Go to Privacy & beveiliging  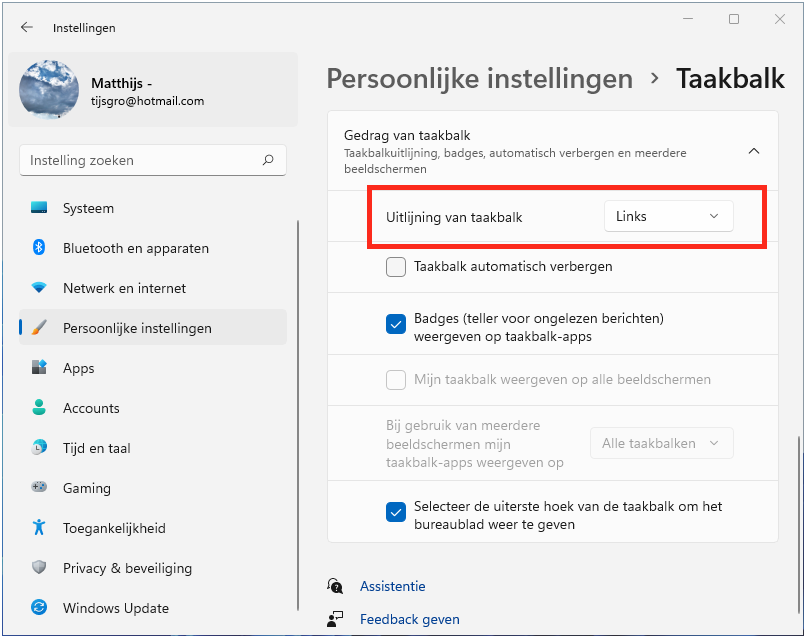coord(127,568)
